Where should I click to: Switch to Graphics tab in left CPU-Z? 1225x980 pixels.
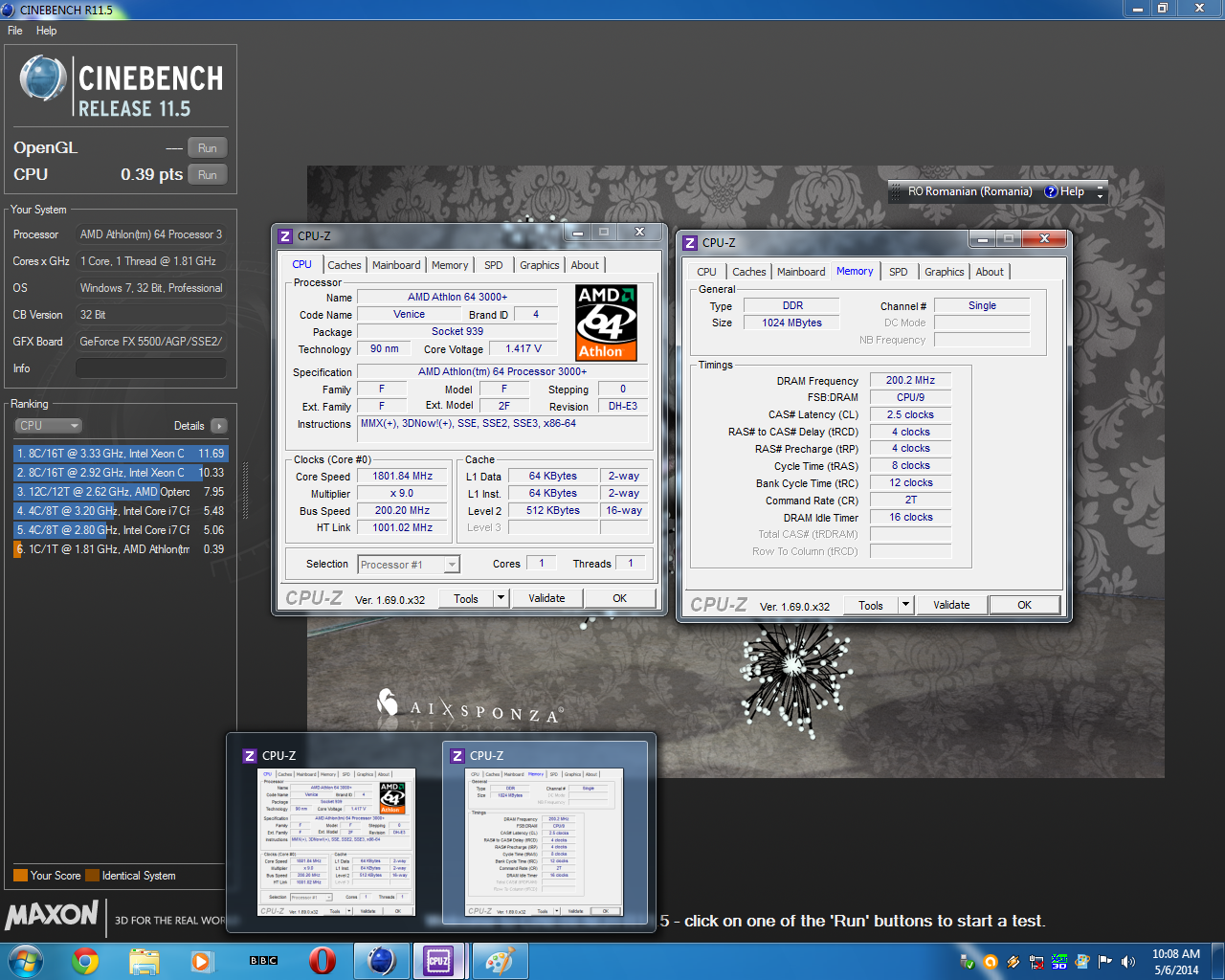pyautogui.click(x=540, y=265)
